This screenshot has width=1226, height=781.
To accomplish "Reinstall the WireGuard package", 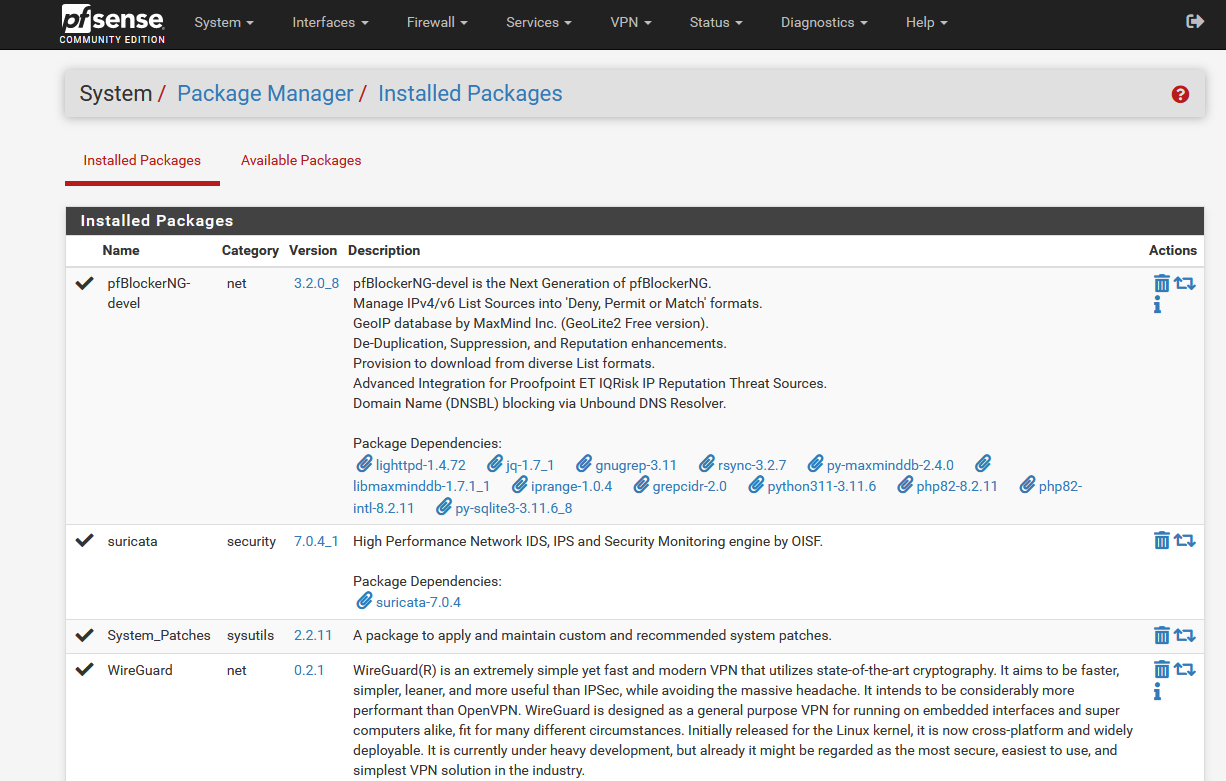I will pyautogui.click(x=1185, y=670).
